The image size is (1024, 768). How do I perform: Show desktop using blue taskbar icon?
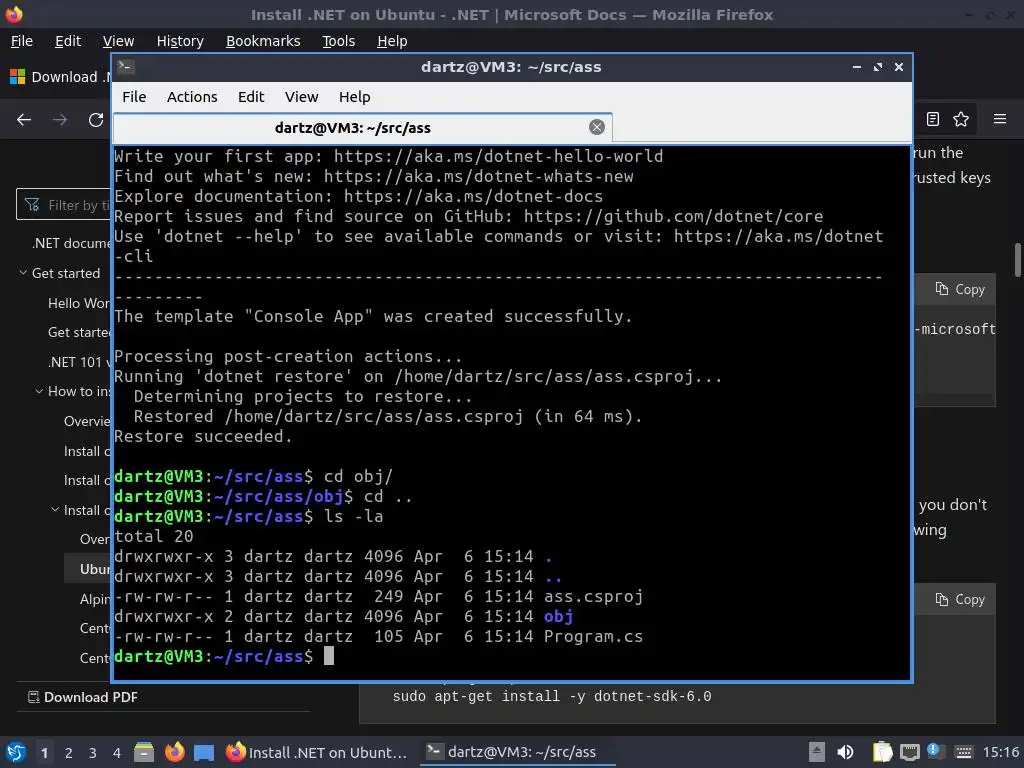[x=204, y=752]
